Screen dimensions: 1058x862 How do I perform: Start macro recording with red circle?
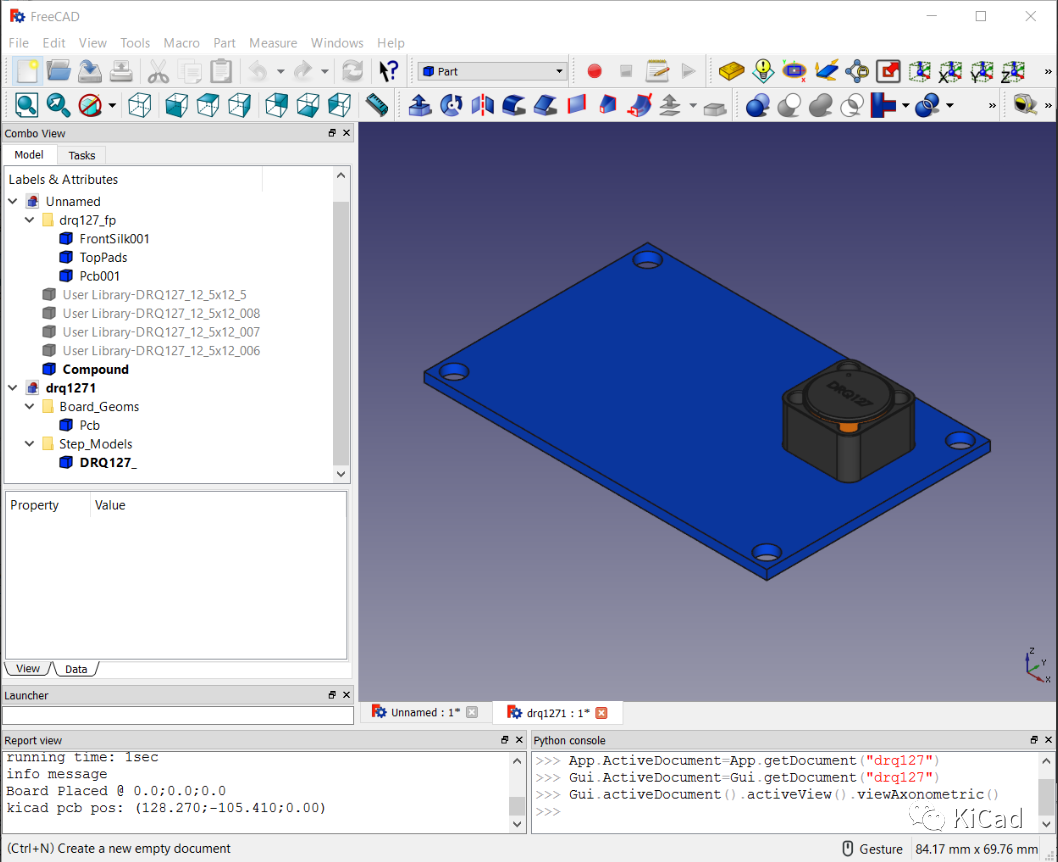594,71
